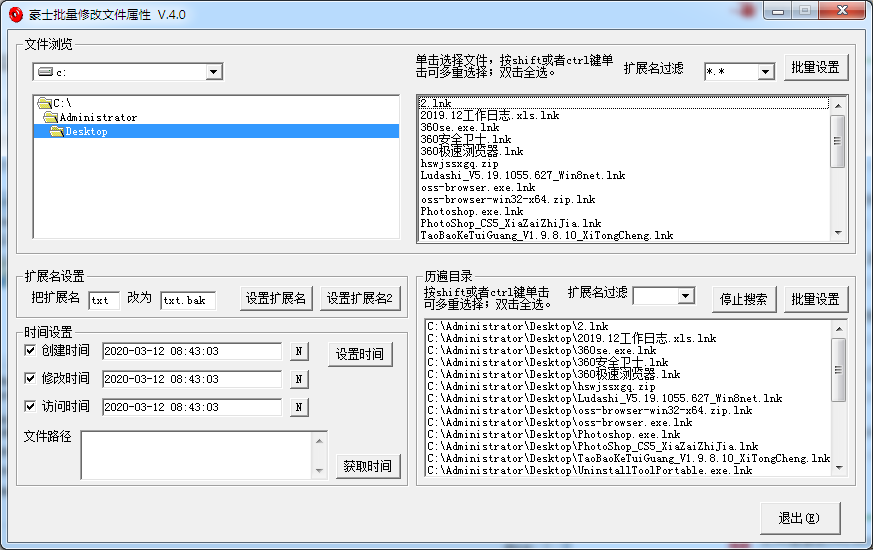Select PhotoShop_CS5_XiaZaiZhiJia.lnk in file list
The width and height of the screenshot is (873, 550).
[x=624, y=223]
